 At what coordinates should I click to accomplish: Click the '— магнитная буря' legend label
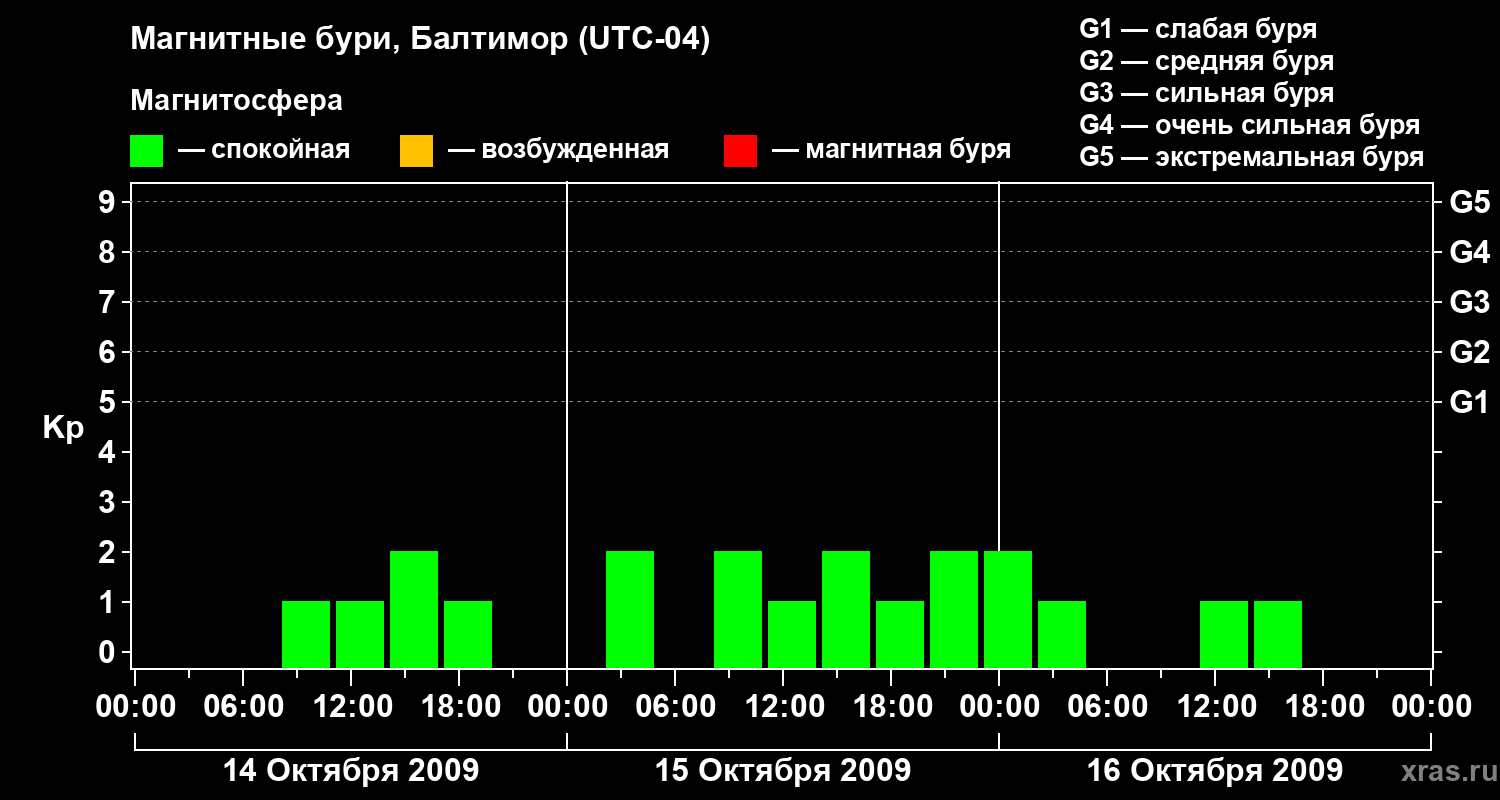tap(891, 150)
